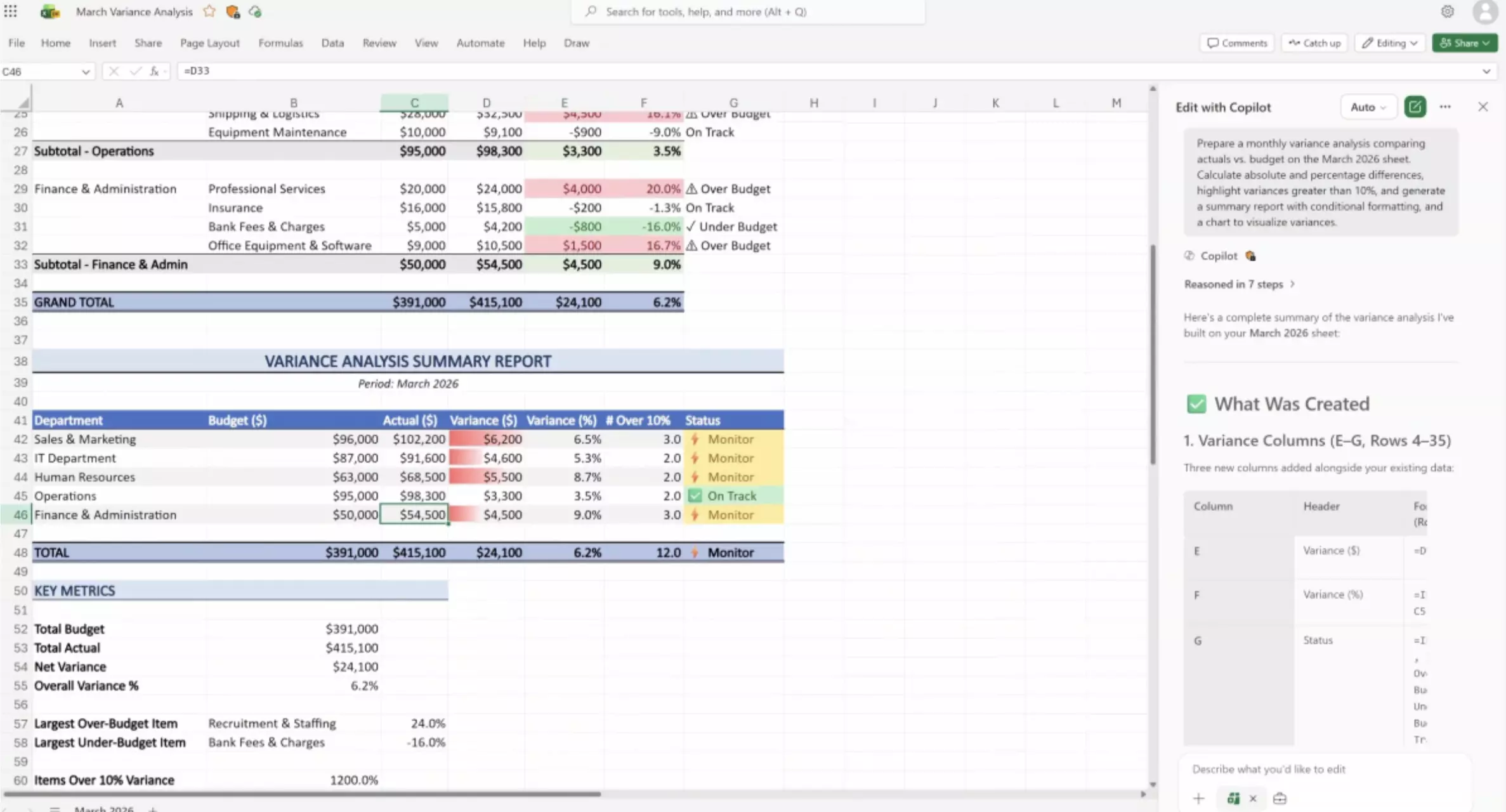Click the plus icon in Copilot input
Screen dimensions: 1506x812
tap(1198, 798)
